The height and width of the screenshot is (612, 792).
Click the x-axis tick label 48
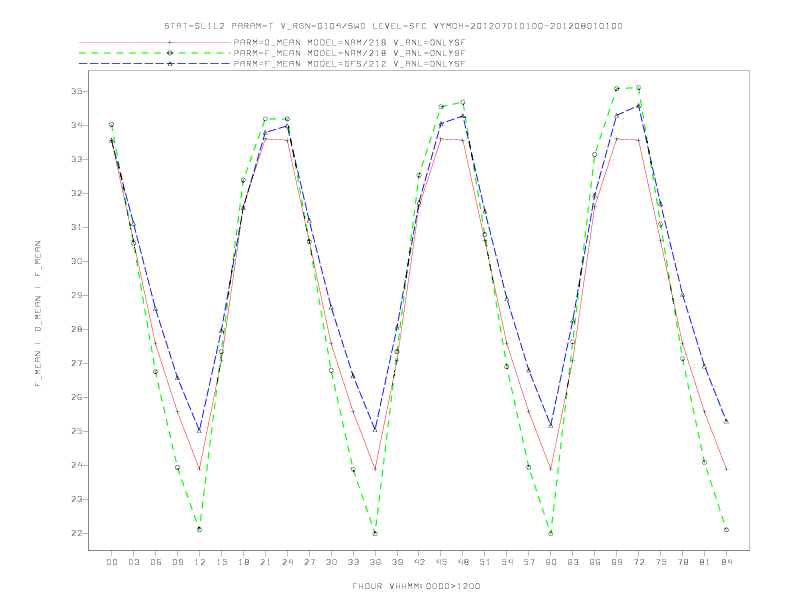coord(463,562)
